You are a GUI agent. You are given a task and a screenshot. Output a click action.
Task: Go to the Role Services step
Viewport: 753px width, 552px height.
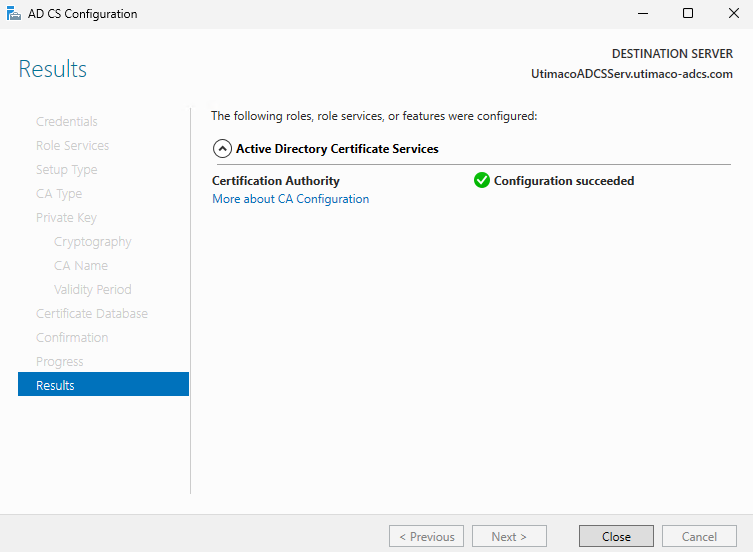72,146
